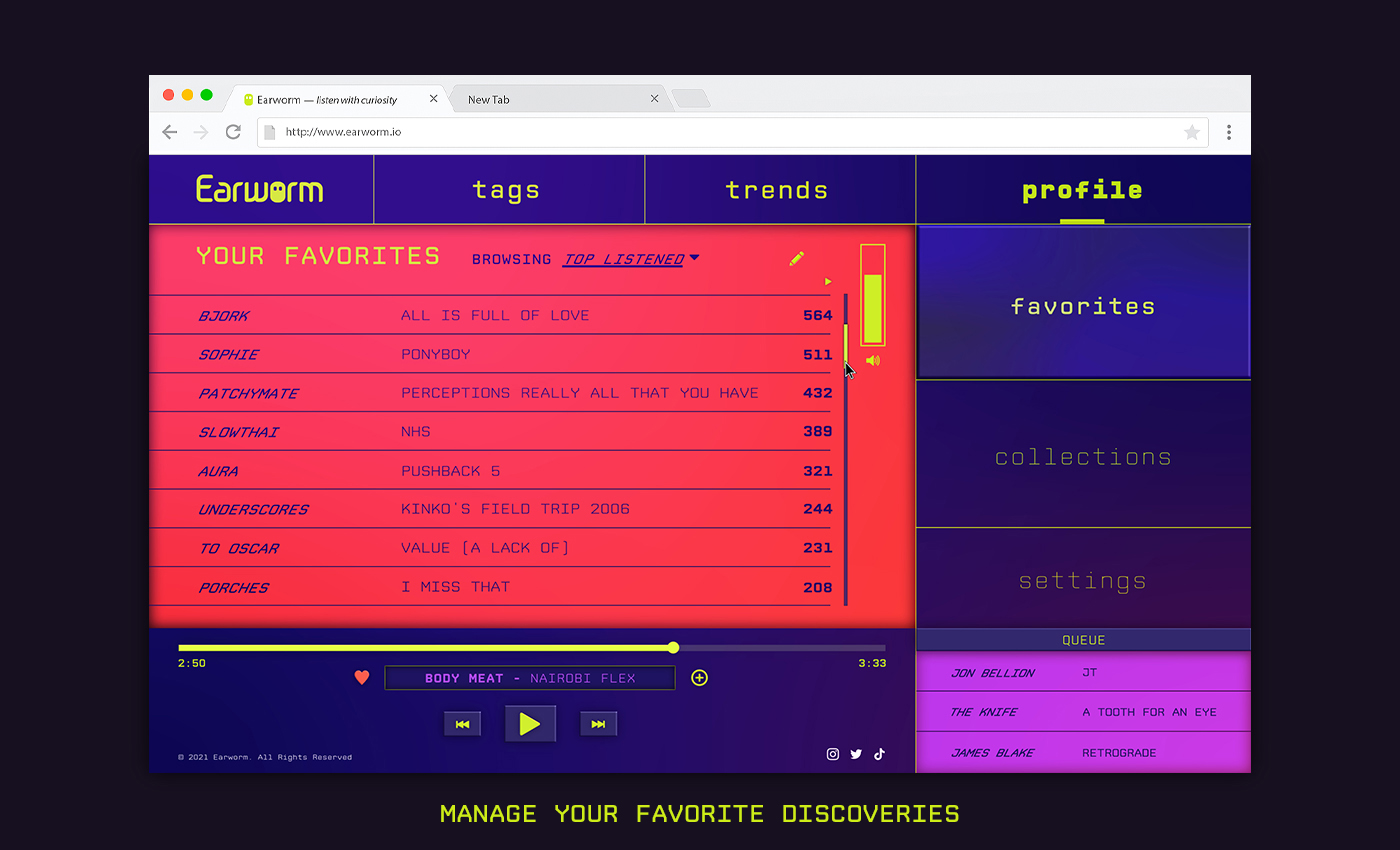Select James Blake Retrograde in the queue
Screen dimensions: 1400x850
click(1083, 752)
